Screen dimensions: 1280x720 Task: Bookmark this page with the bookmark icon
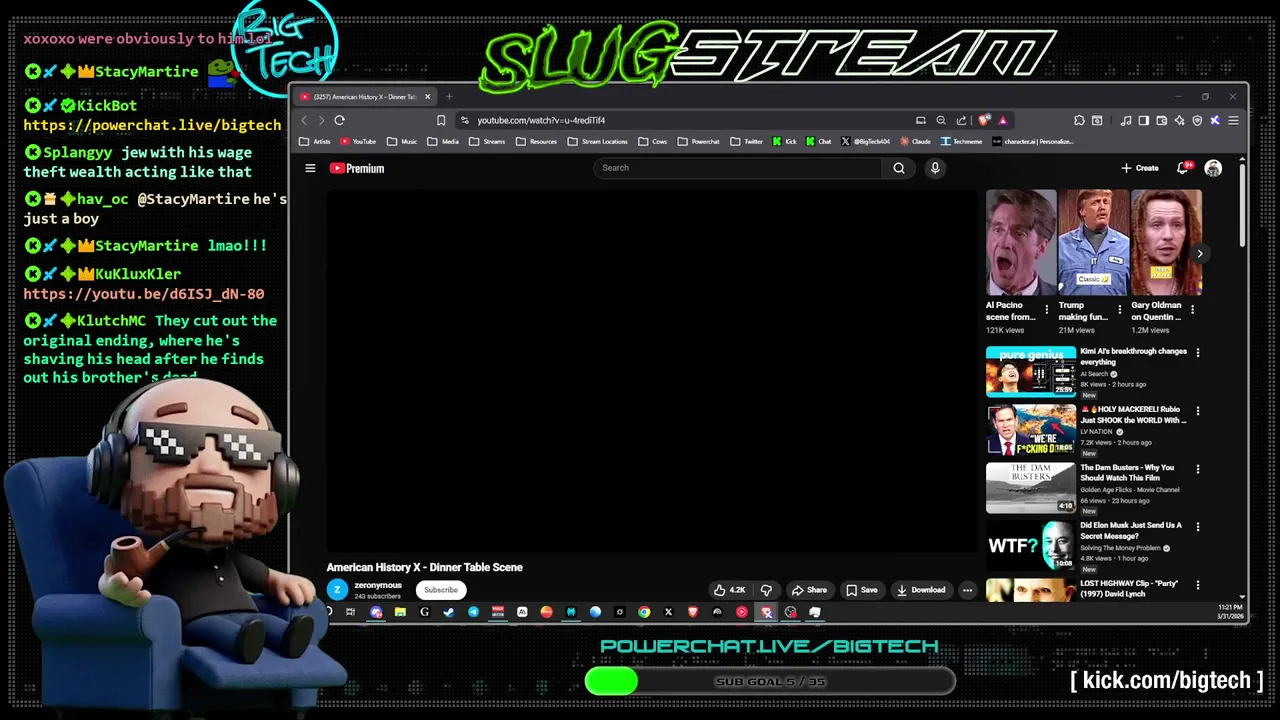coord(441,120)
